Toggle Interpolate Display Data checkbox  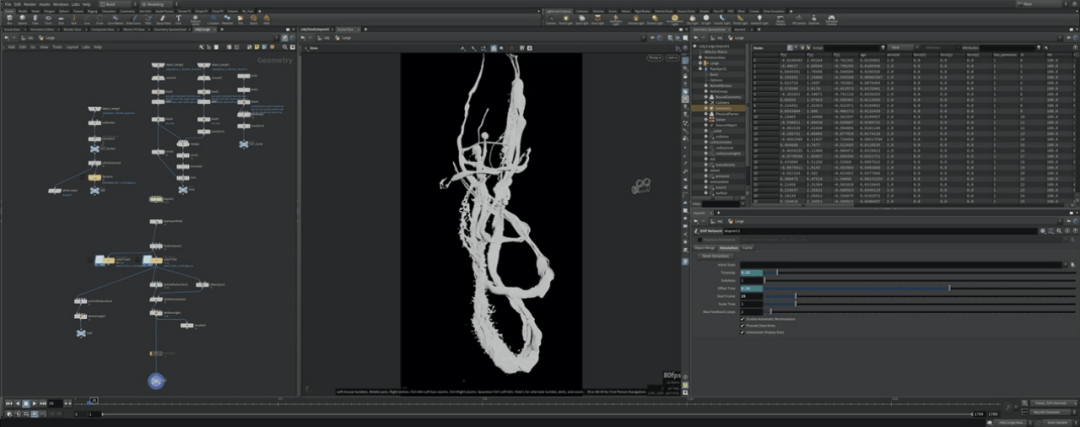tap(743, 333)
